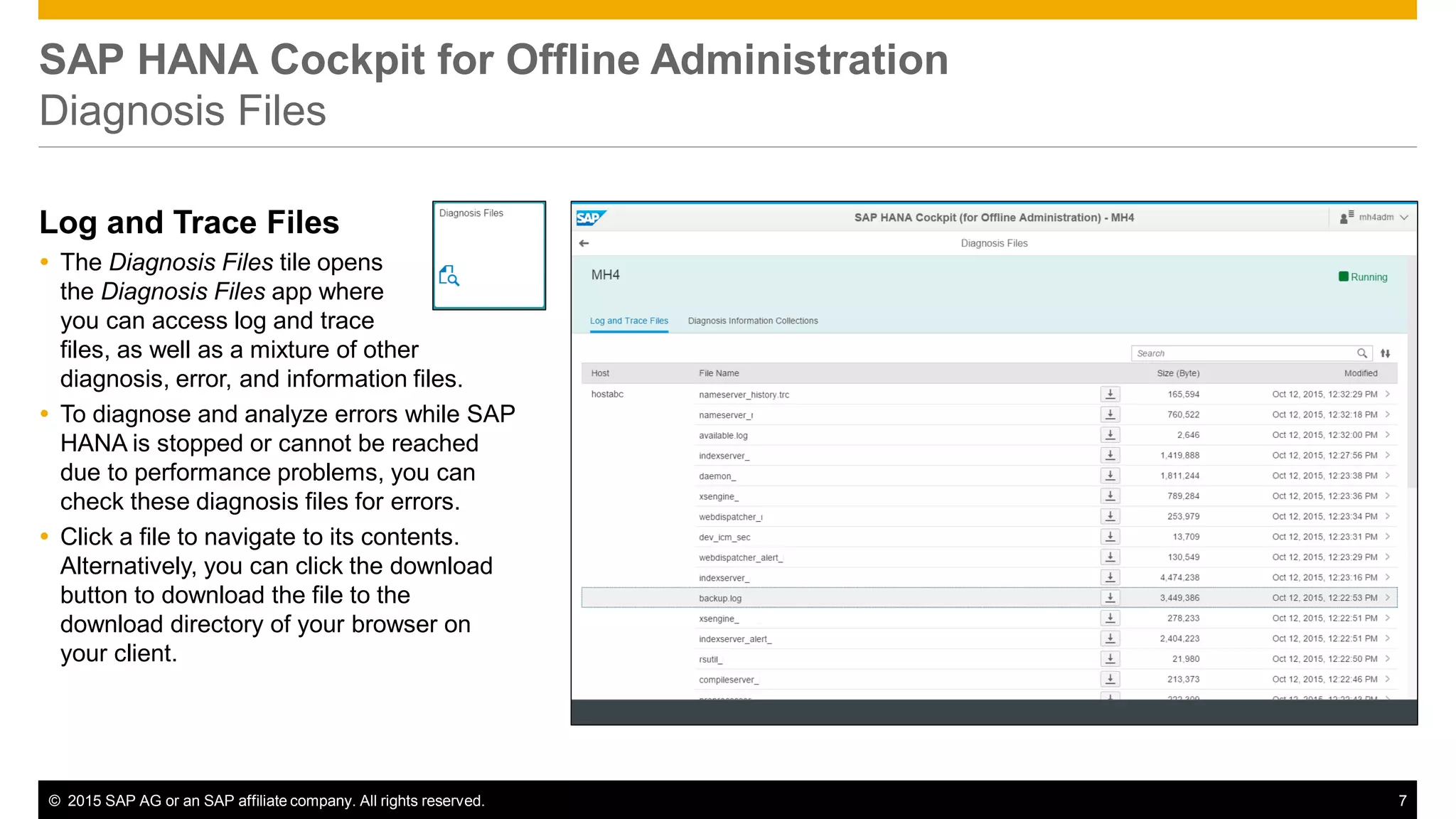Download the 253,979 byte webdispatcher file

[x=1110, y=516]
